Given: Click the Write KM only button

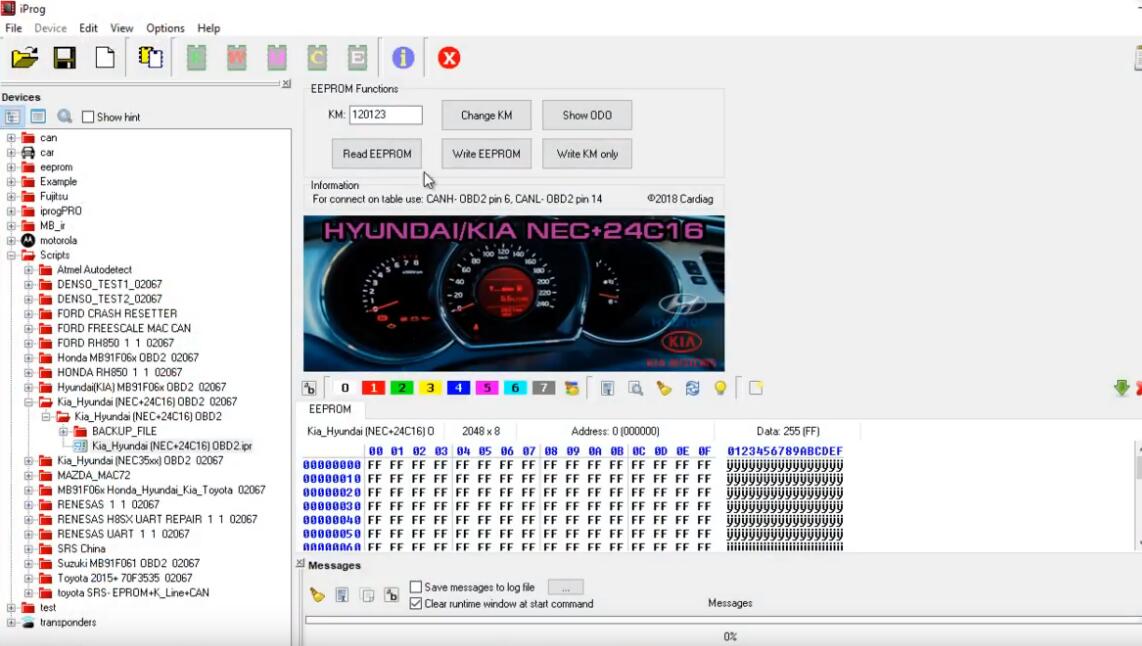Looking at the screenshot, I should click(x=587, y=154).
